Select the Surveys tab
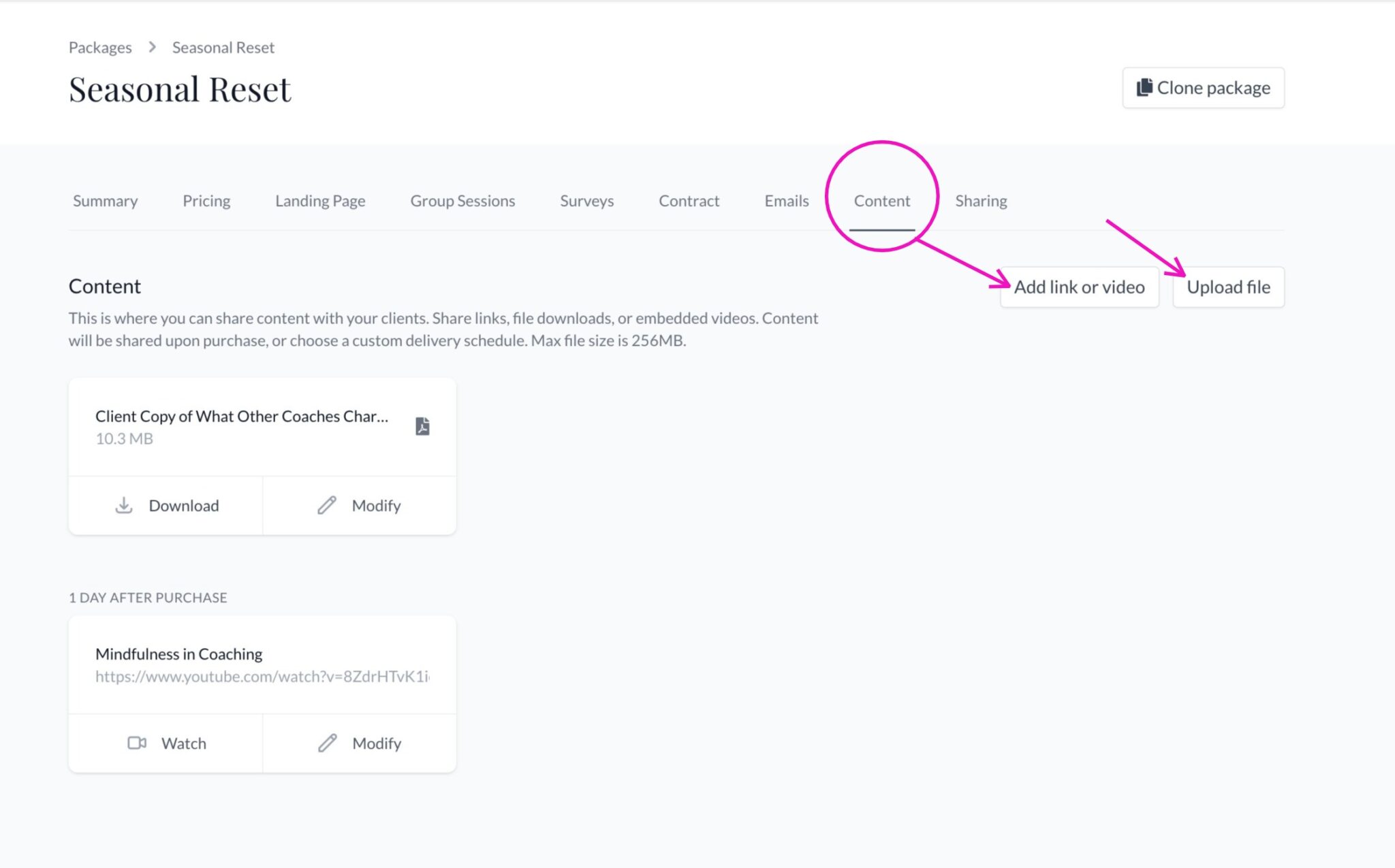 (x=586, y=201)
